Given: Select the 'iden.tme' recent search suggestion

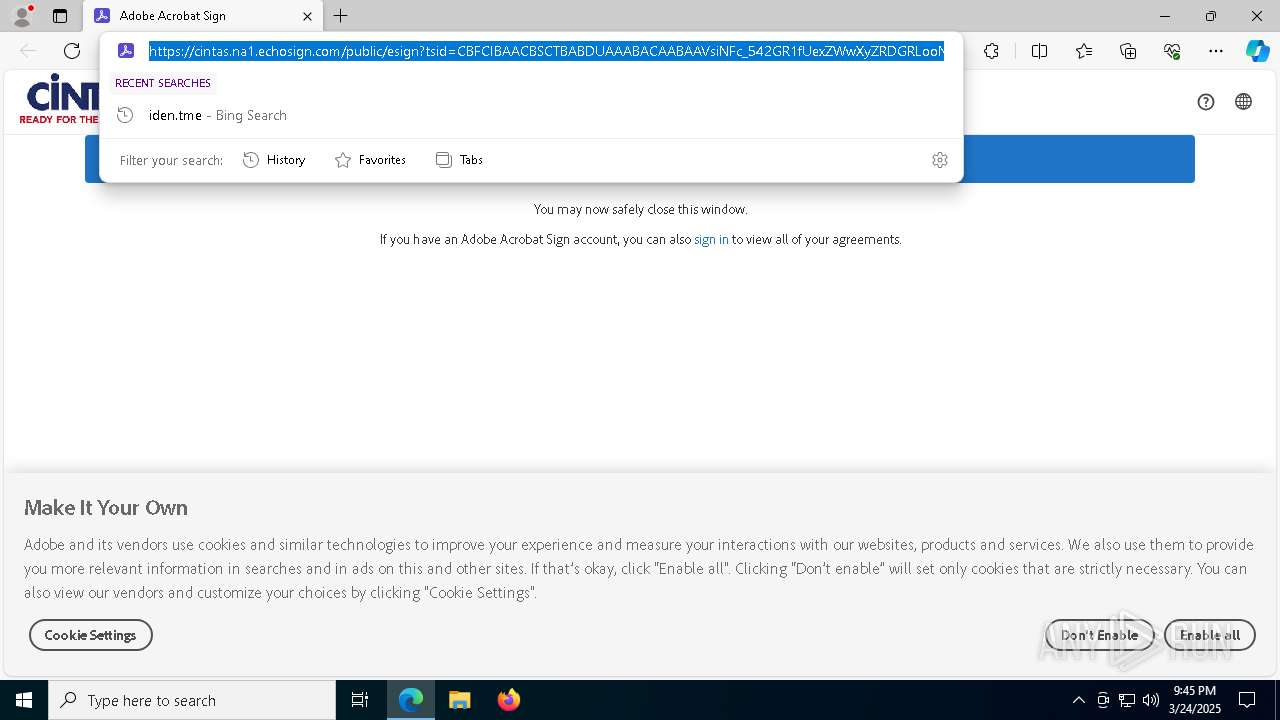Looking at the screenshot, I should (x=531, y=115).
